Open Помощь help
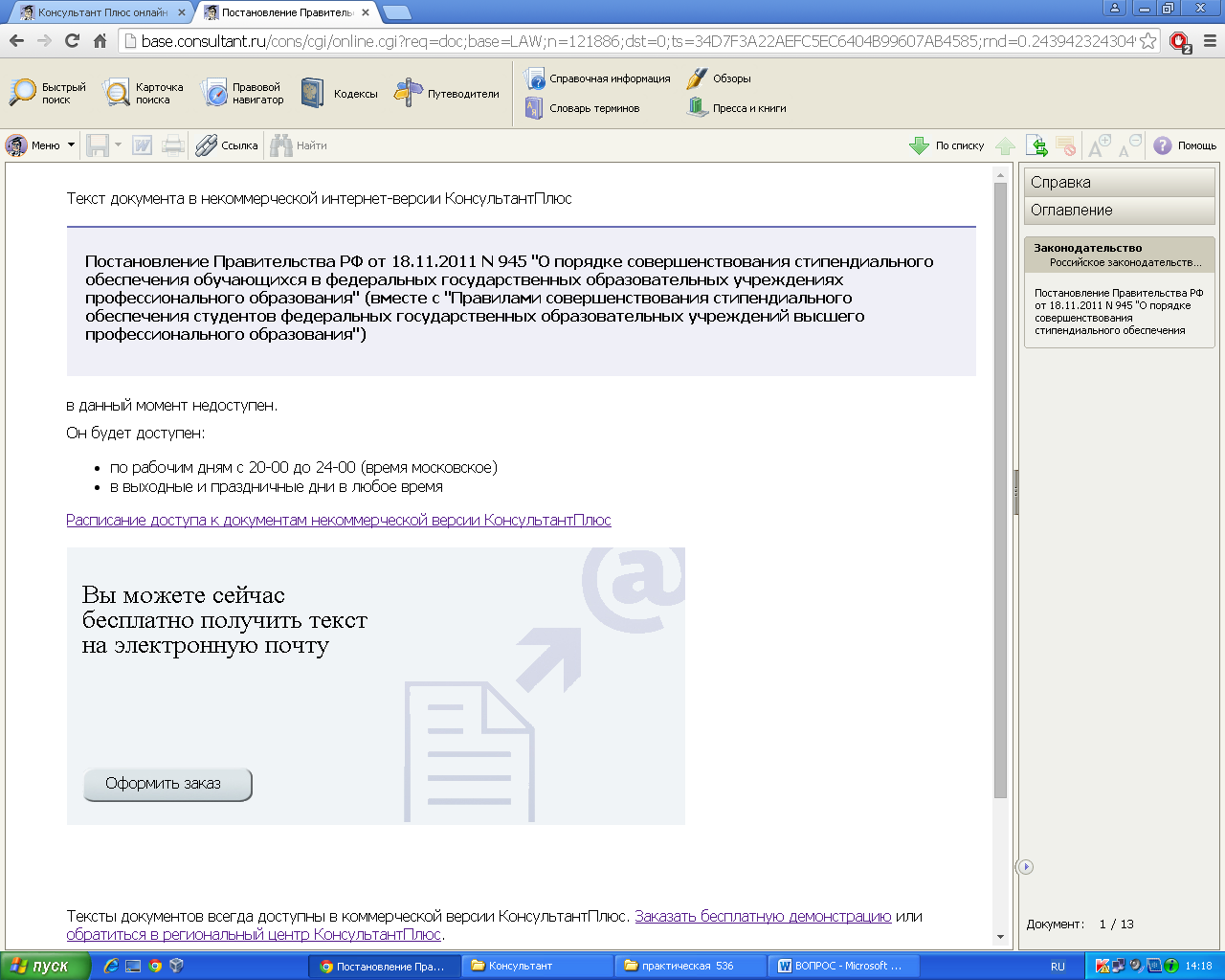Screen dimensions: 1225x980 click(x=1185, y=145)
